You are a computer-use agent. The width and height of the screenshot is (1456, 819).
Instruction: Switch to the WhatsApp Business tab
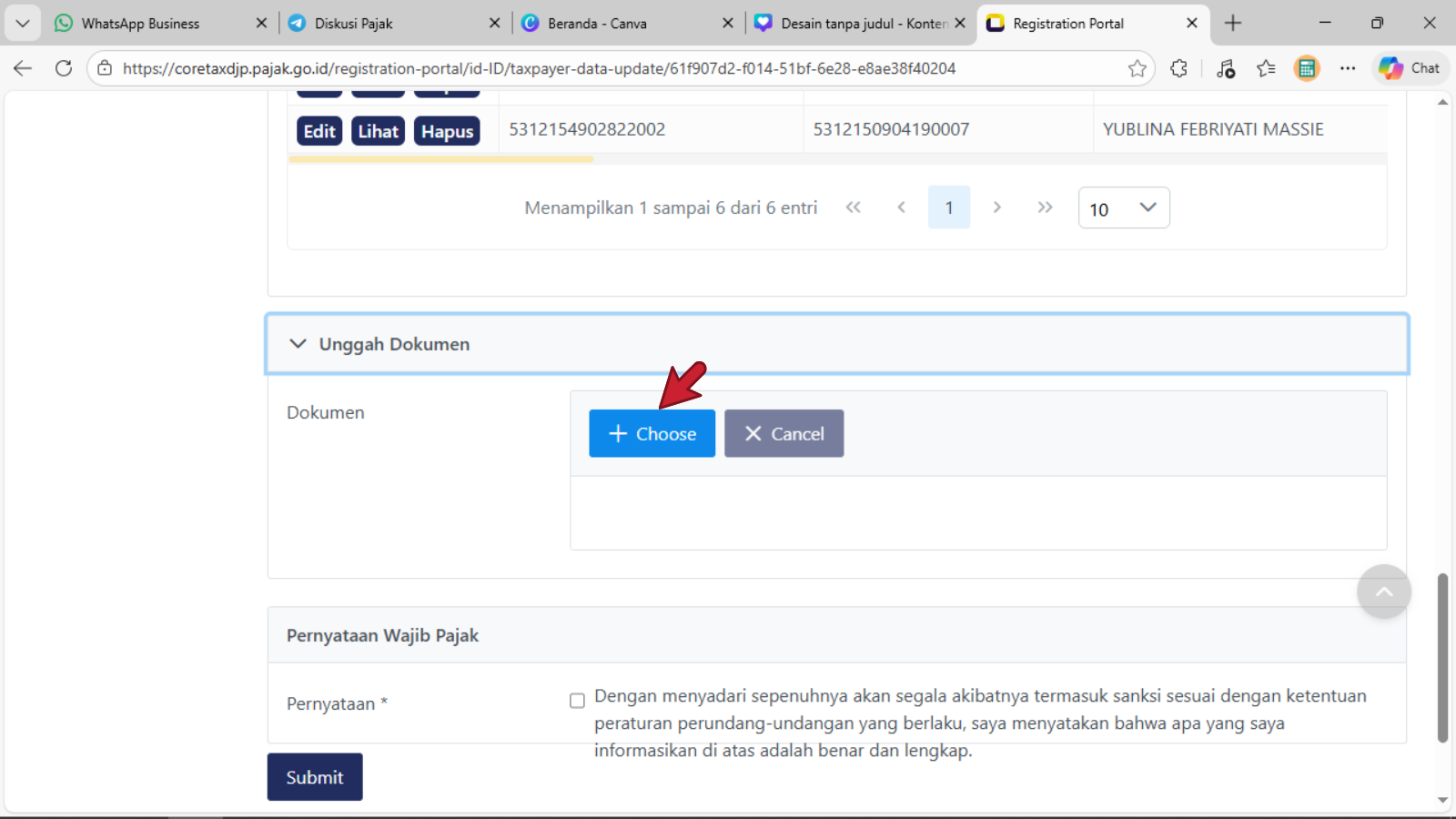click(x=140, y=24)
